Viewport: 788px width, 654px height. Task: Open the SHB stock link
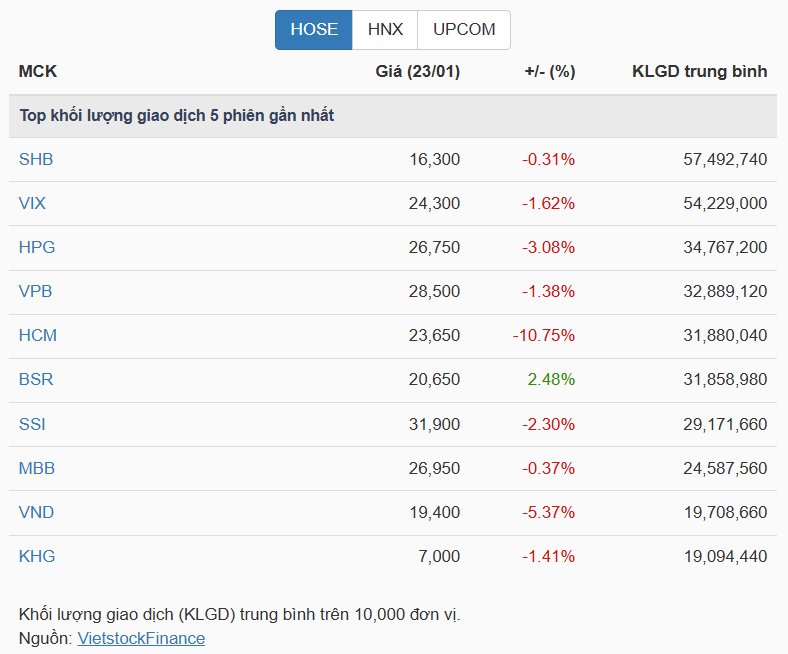pyautogui.click(x=36, y=159)
